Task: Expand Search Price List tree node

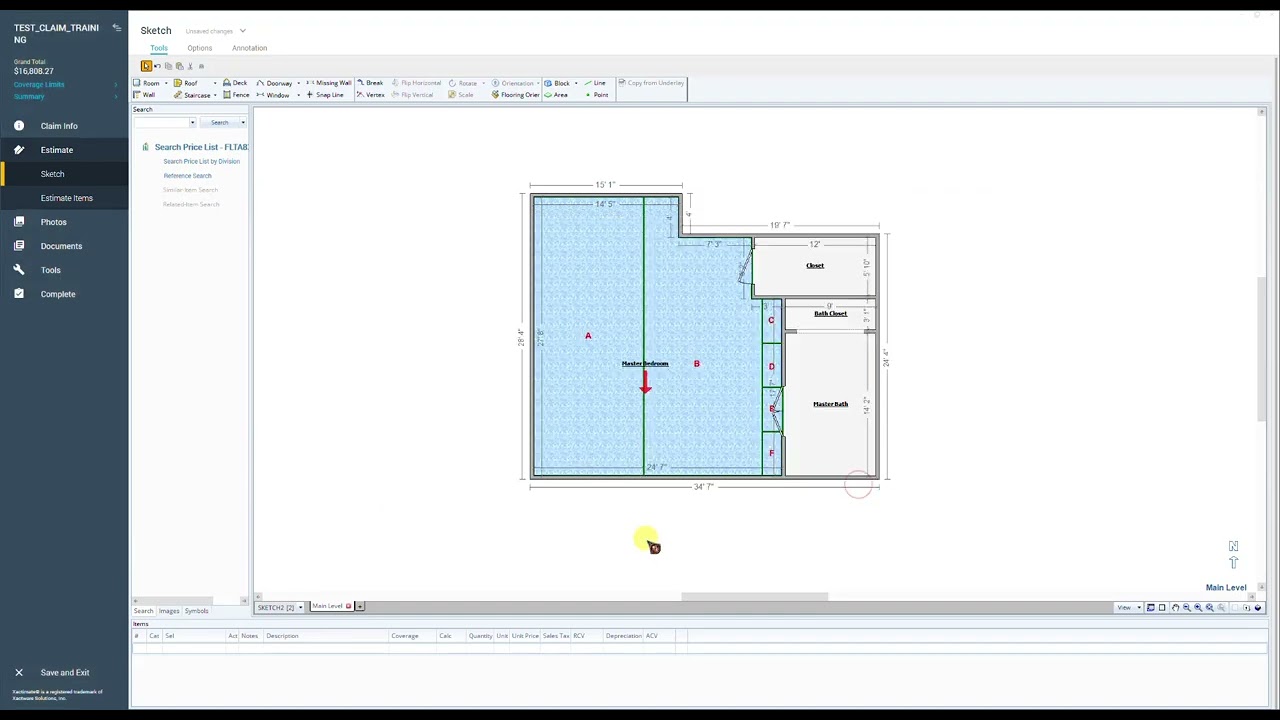Action: coord(145,147)
